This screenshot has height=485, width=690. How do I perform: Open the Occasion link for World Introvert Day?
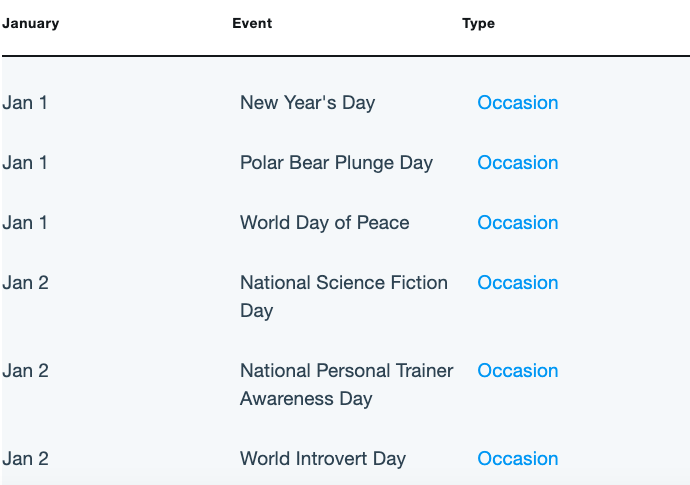(x=518, y=459)
